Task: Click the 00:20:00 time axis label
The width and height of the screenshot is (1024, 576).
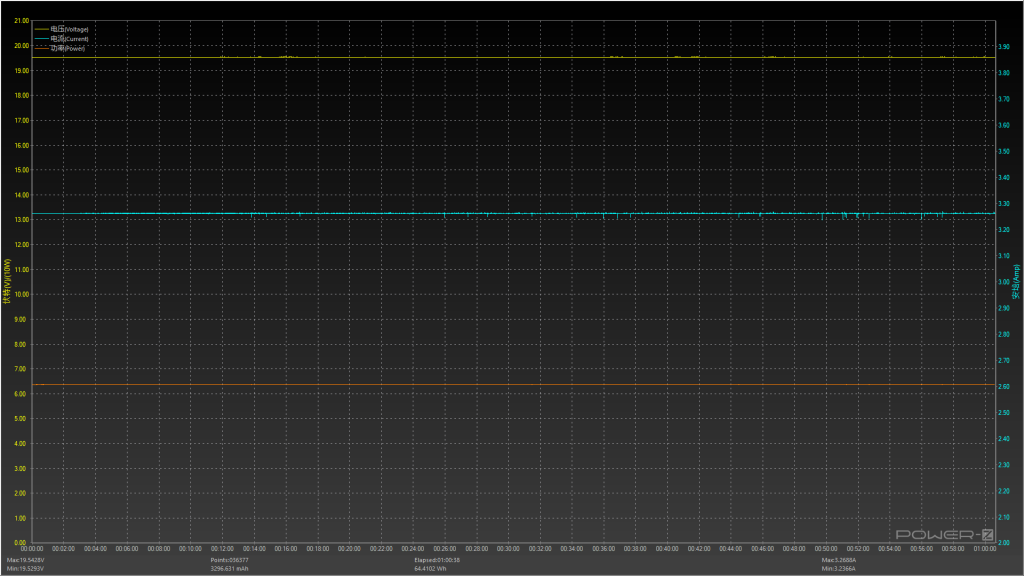Action: pyautogui.click(x=349, y=549)
